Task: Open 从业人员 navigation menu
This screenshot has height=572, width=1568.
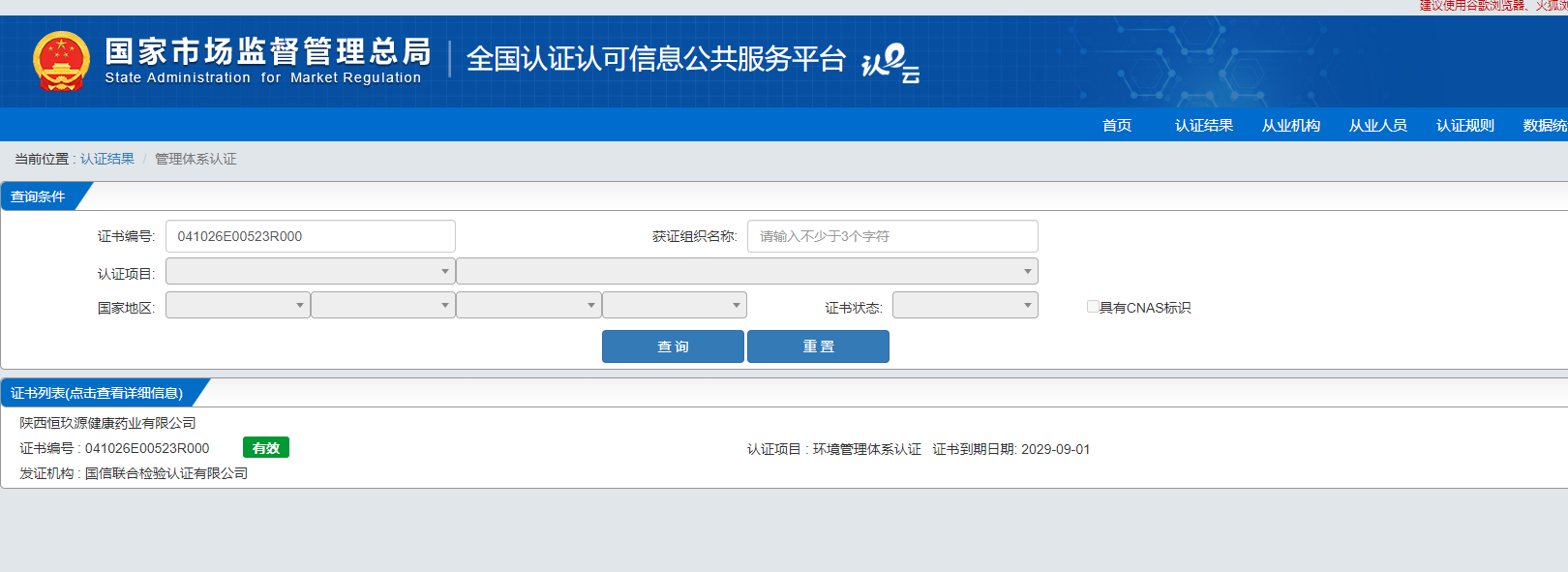Action: [1378, 125]
